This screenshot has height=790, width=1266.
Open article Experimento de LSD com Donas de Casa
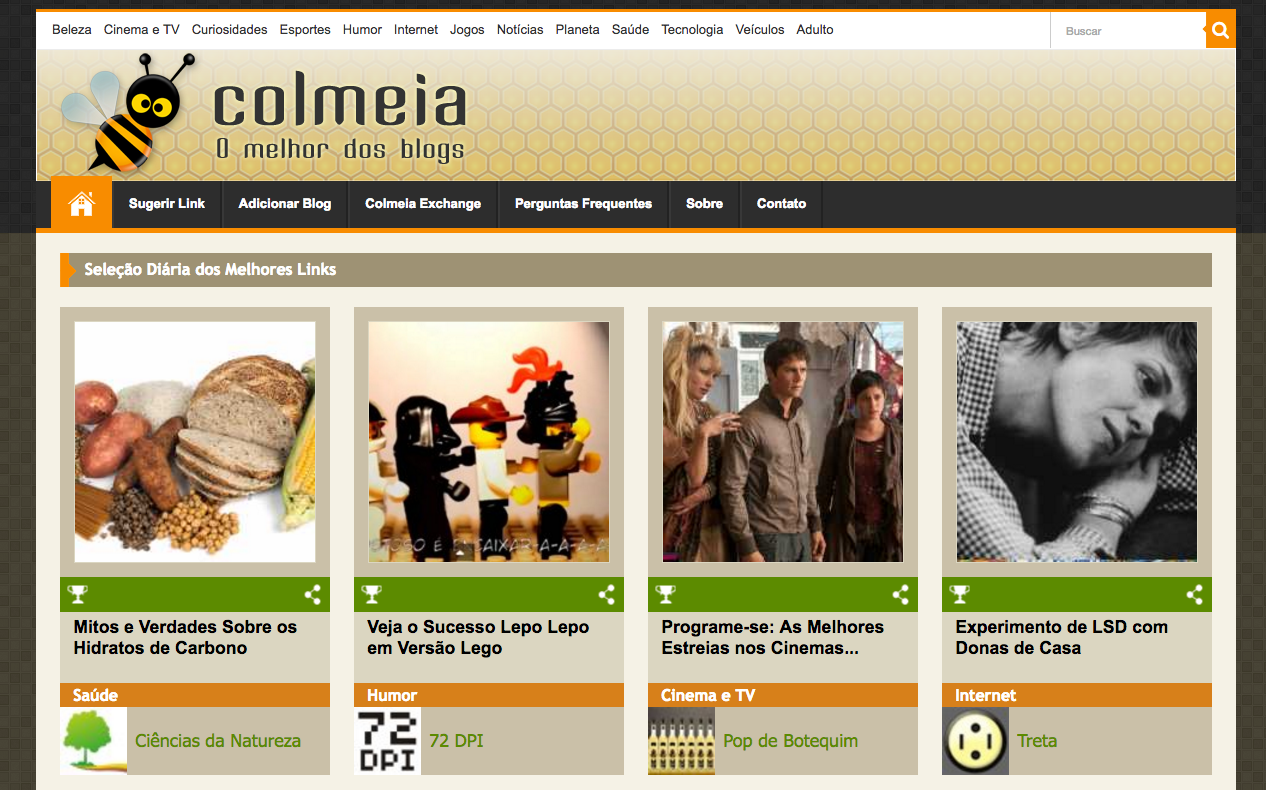click(x=1061, y=637)
